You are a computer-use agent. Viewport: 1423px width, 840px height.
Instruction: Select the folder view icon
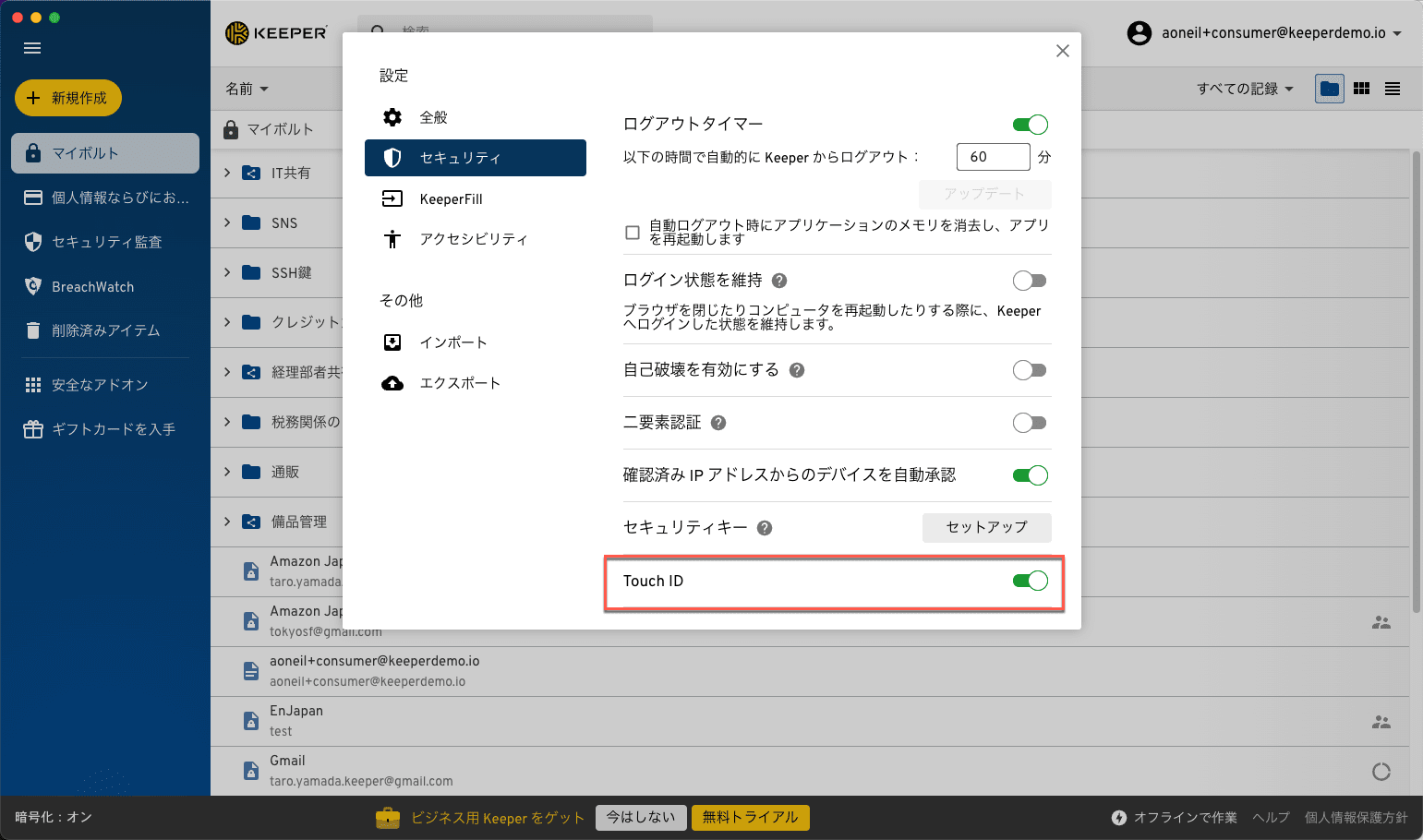point(1330,89)
